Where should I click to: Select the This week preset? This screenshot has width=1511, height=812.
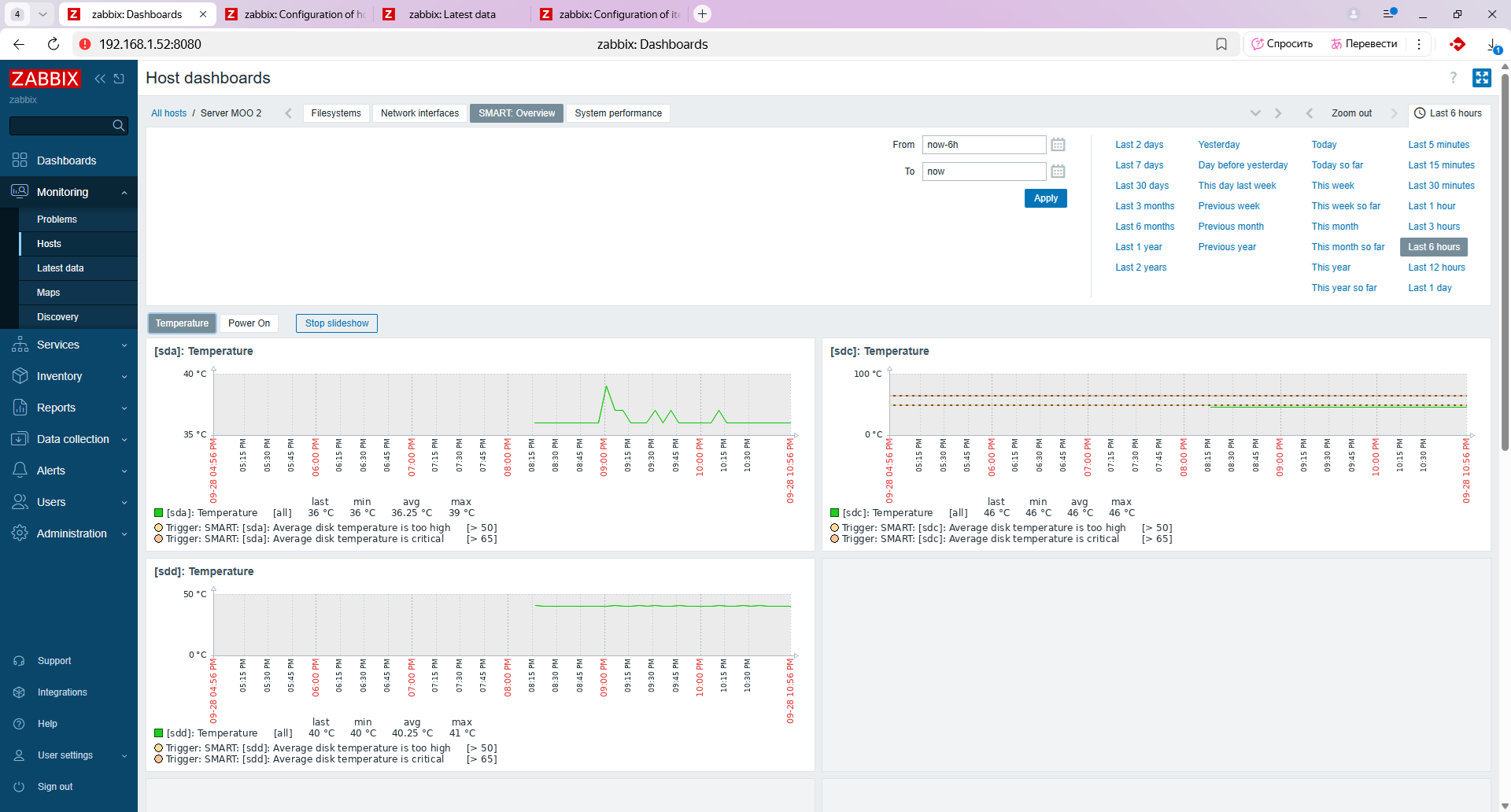(1332, 186)
